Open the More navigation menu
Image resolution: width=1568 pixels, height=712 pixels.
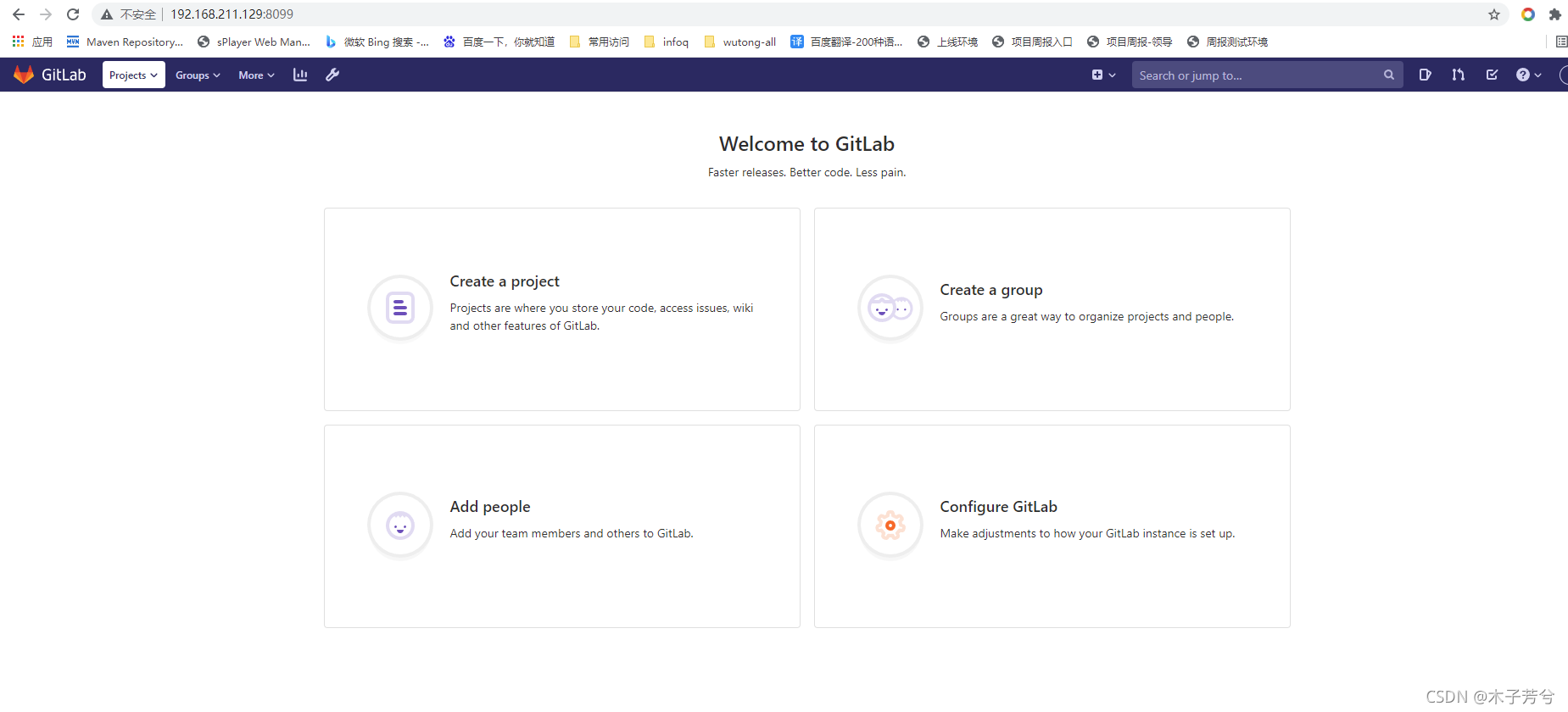point(256,75)
